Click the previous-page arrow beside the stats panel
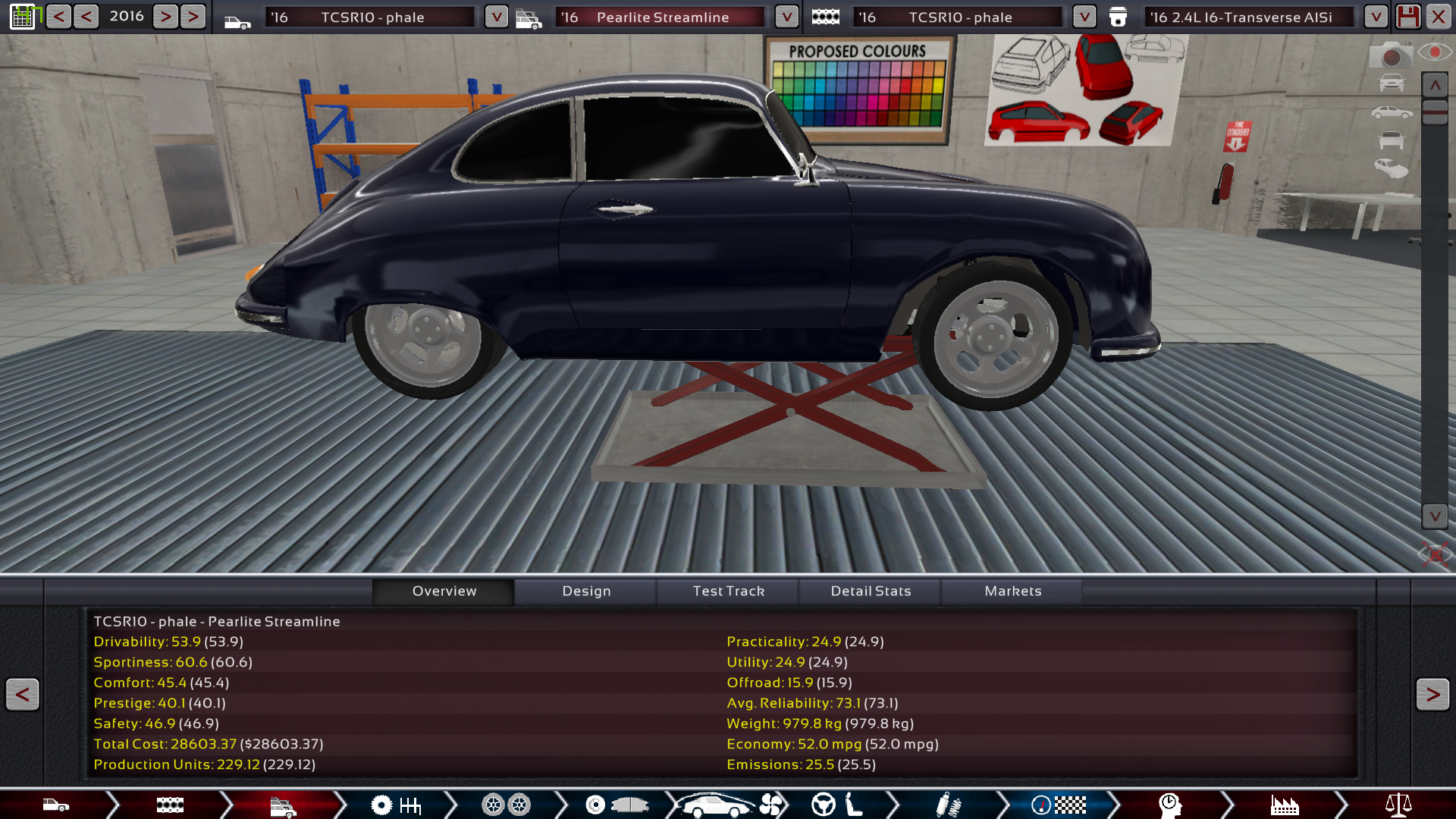Viewport: 1456px width, 819px height. tap(23, 694)
